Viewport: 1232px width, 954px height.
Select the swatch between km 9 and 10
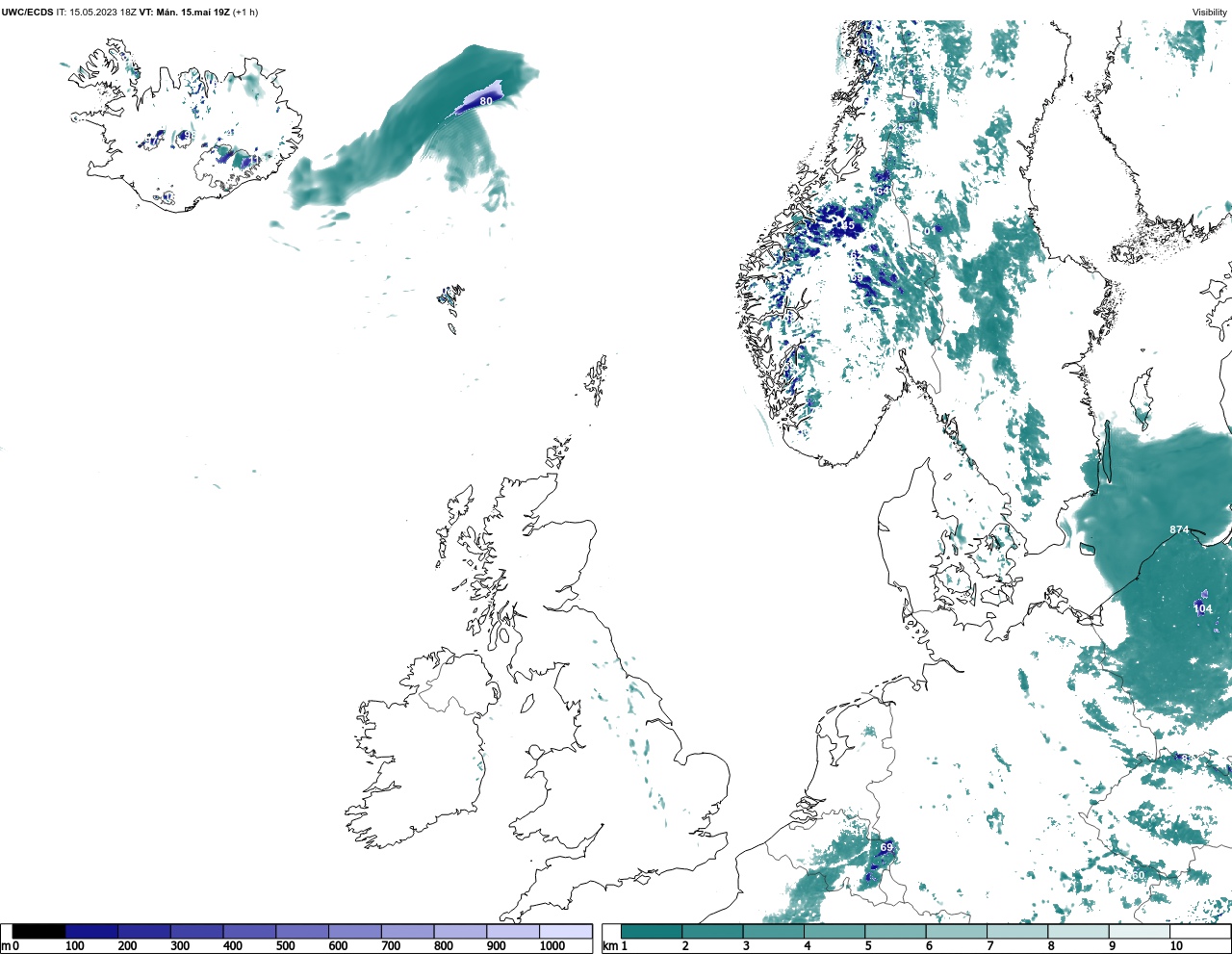pyautogui.click(x=1139, y=932)
